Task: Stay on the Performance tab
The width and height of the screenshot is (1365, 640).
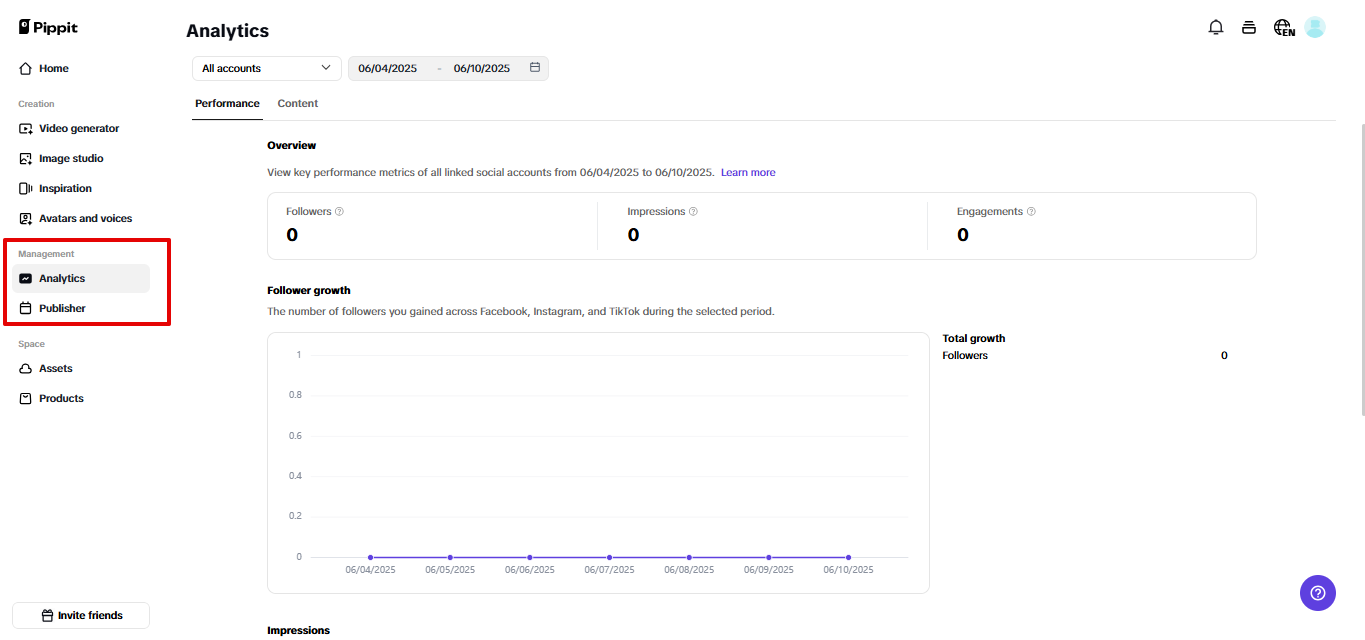Action: 227,103
